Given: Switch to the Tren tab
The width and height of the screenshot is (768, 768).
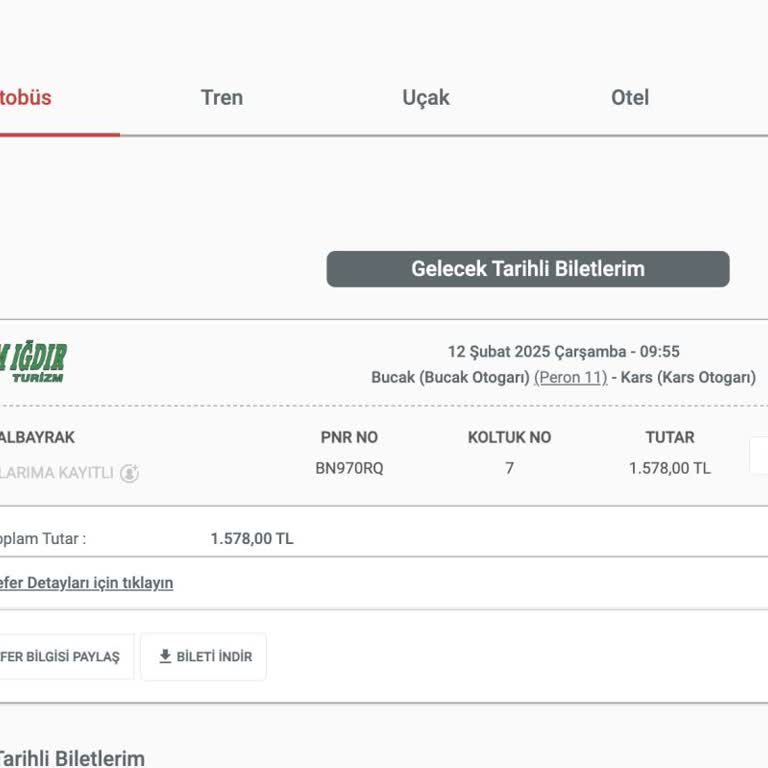Looking at the screenshot, I should point(222,97).
